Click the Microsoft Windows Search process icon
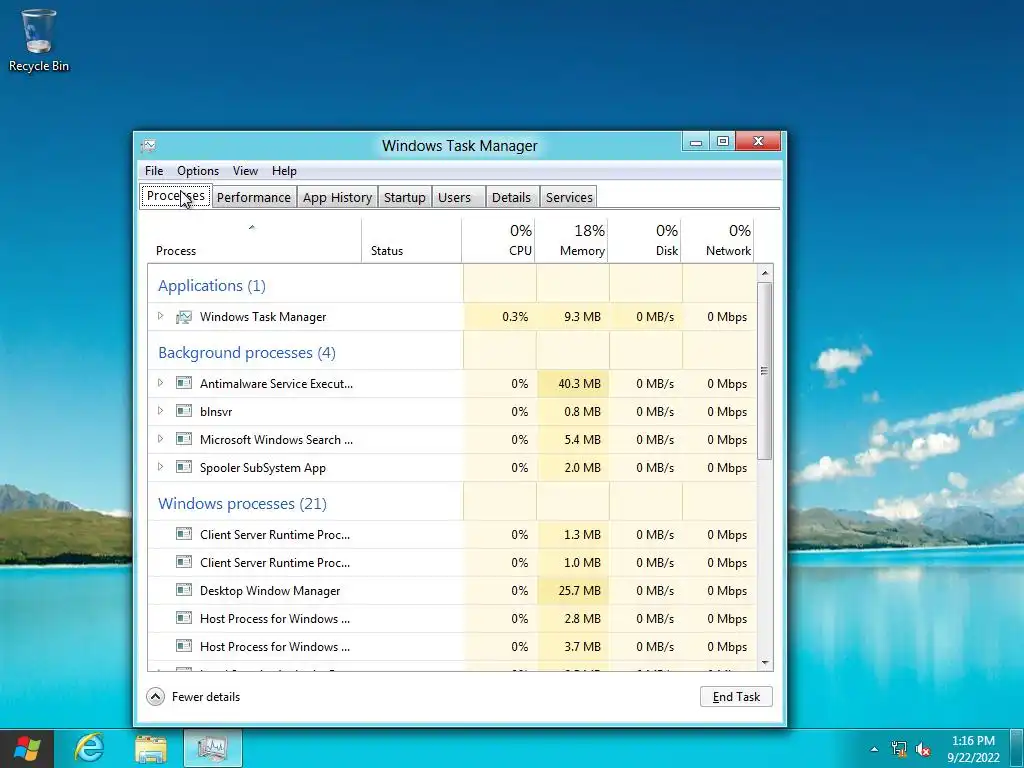The height and width of the screenshot is (768, 1024). (184, 440)
